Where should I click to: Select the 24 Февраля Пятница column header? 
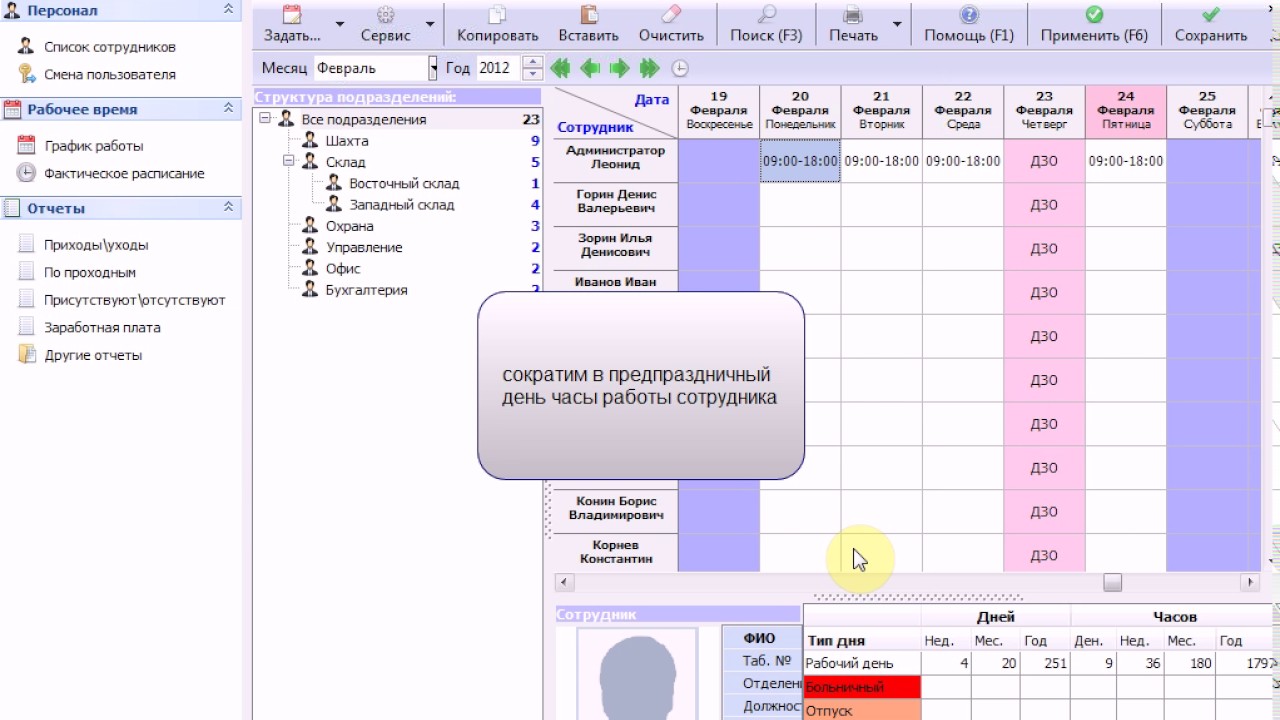click(x=1125, y=111)
